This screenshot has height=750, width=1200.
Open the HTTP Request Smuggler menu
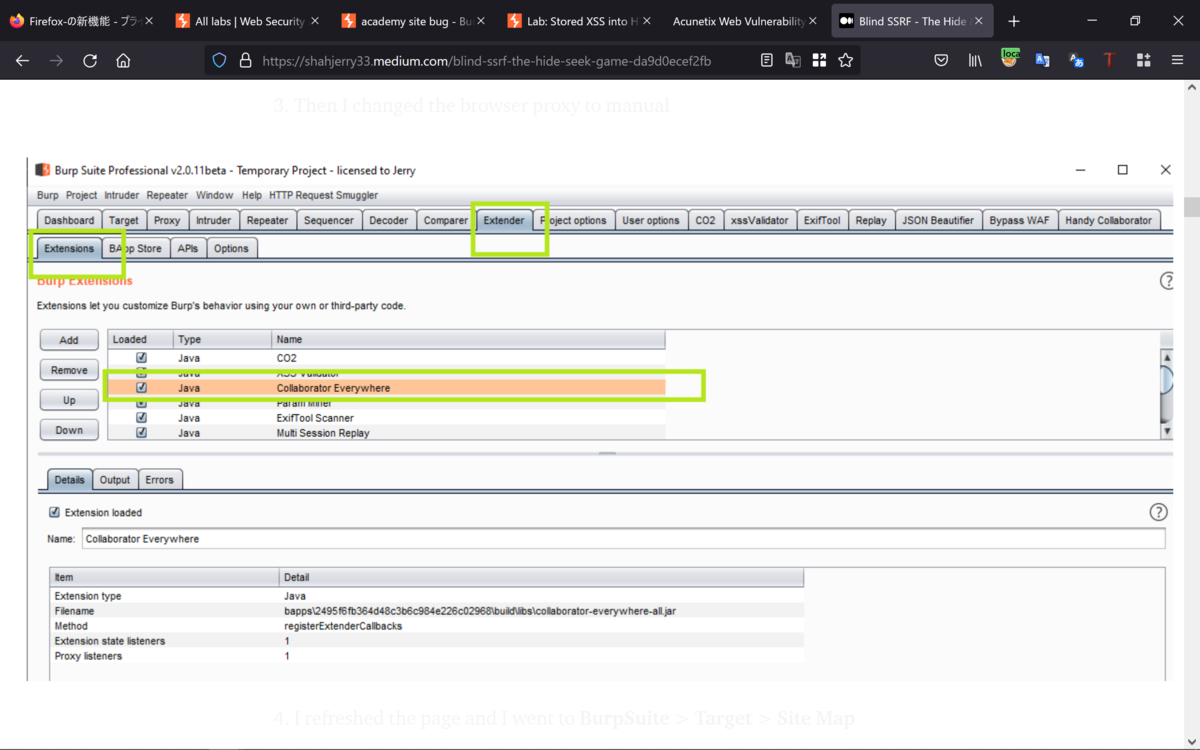click(323, 195)
